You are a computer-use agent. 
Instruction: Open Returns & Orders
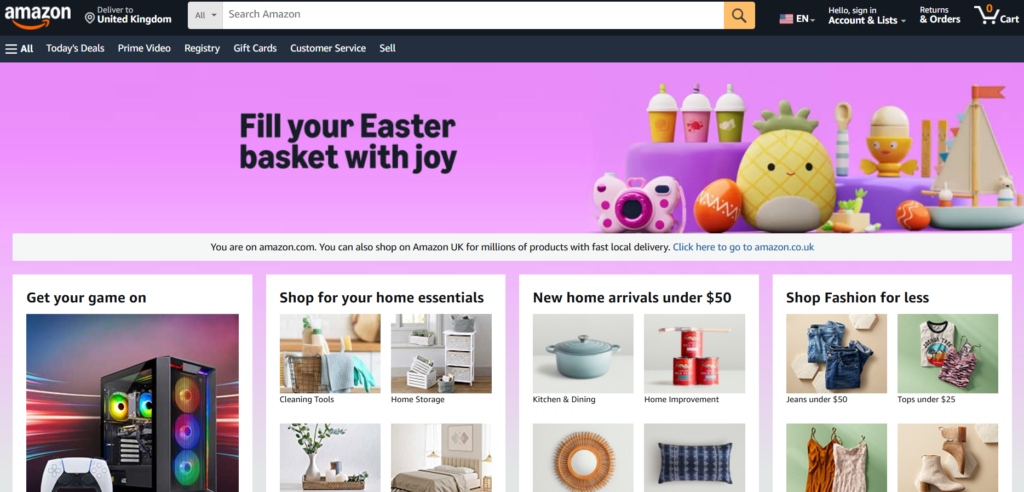pyautogui.click(x=940, y=15)
